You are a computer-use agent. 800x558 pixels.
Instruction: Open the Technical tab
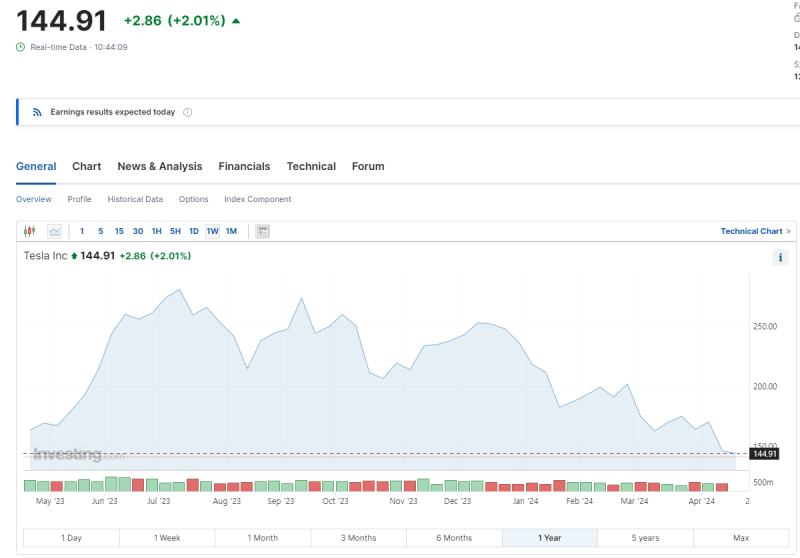point(311,166)
